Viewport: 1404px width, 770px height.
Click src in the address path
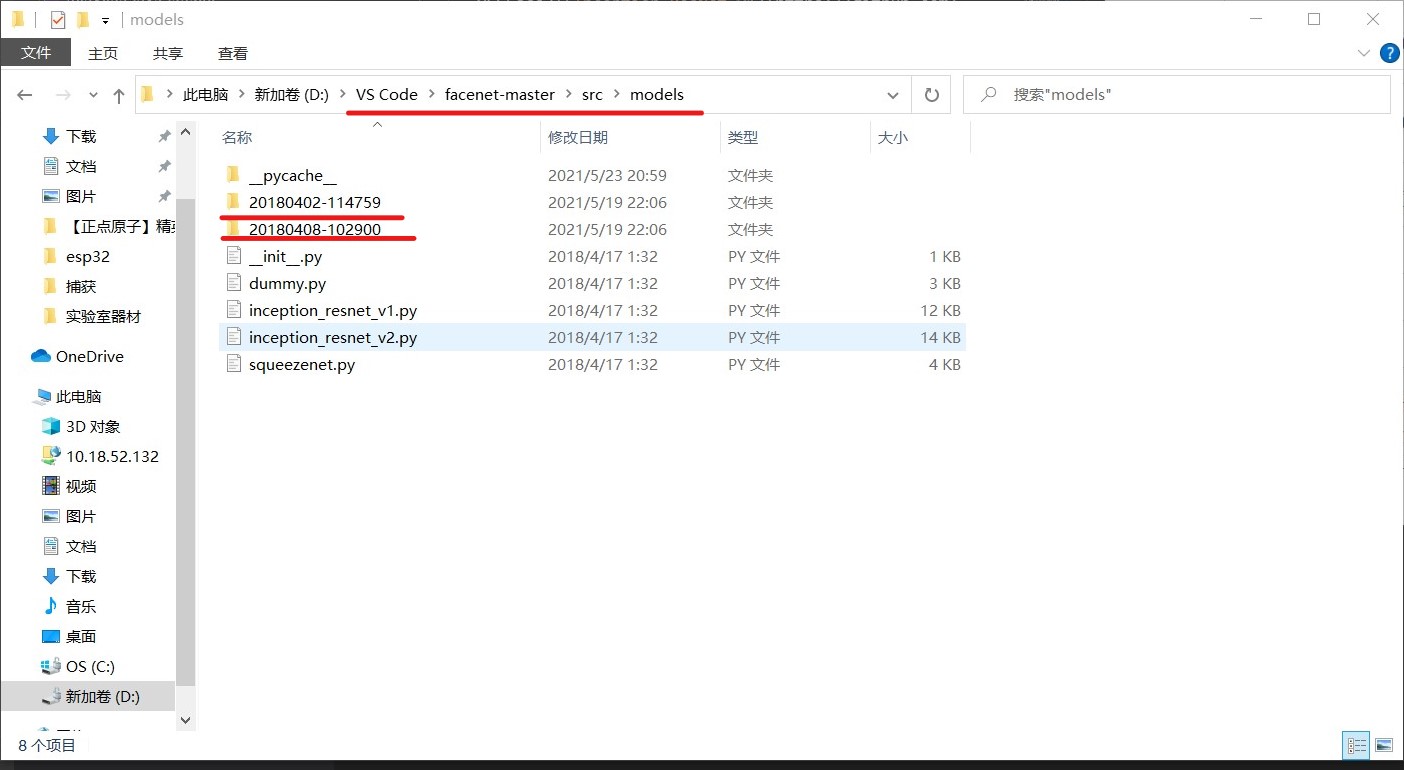pyautogui.click(x=592, y=94)
